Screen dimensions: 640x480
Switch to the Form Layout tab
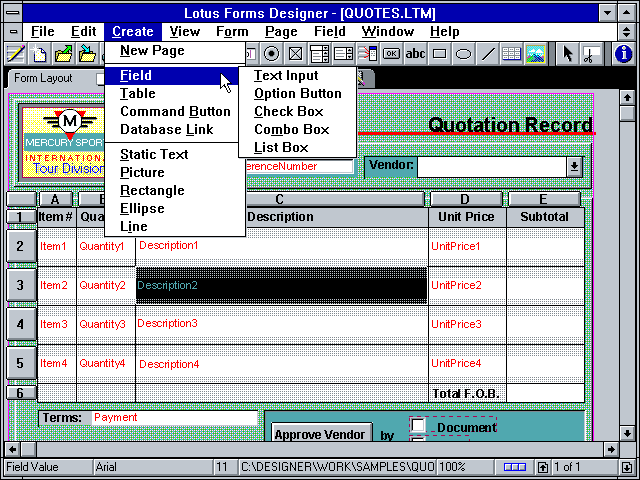[x=43, y=78]
